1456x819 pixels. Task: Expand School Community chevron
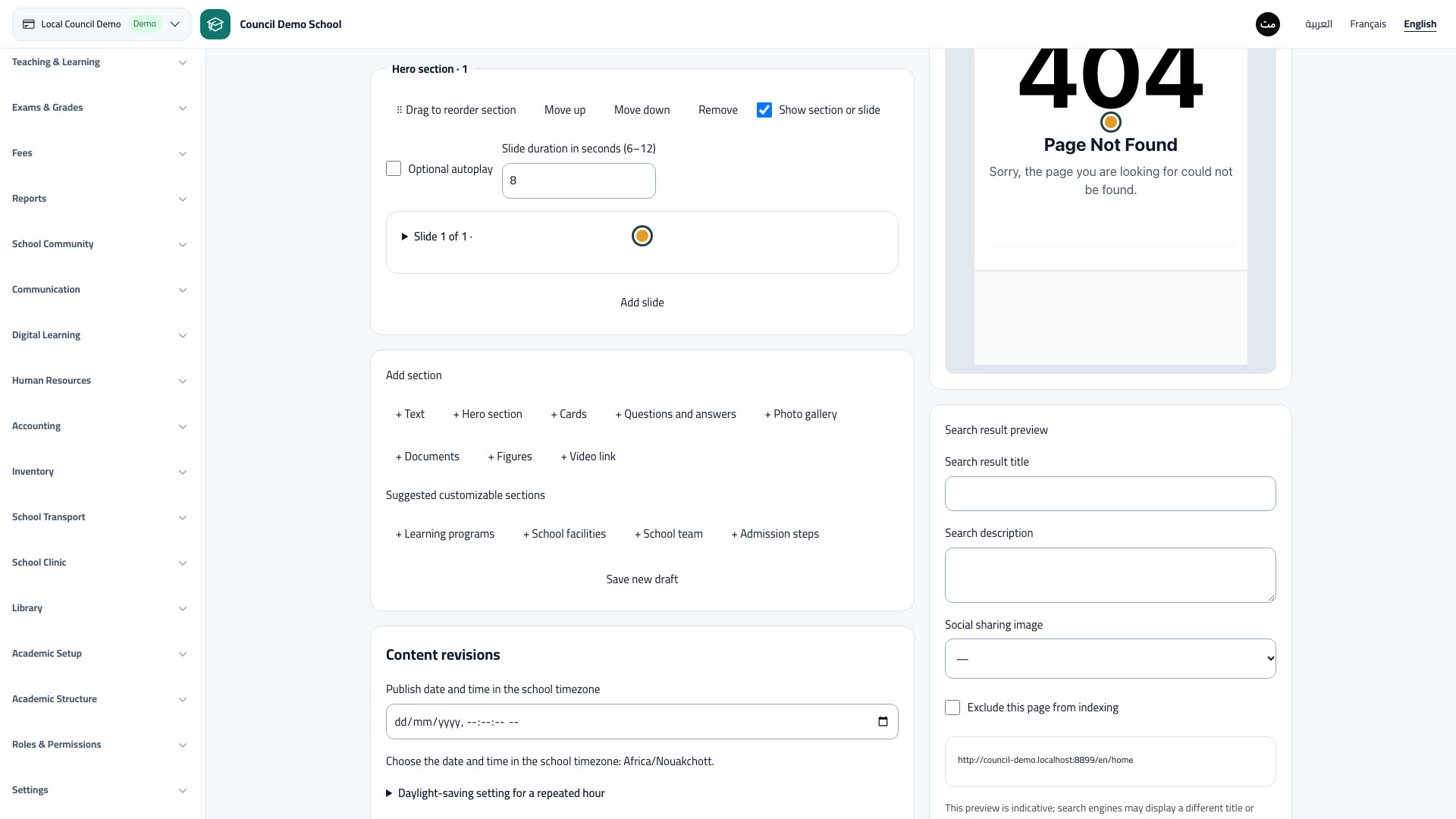pyautogui.click(x=183, y=244)
